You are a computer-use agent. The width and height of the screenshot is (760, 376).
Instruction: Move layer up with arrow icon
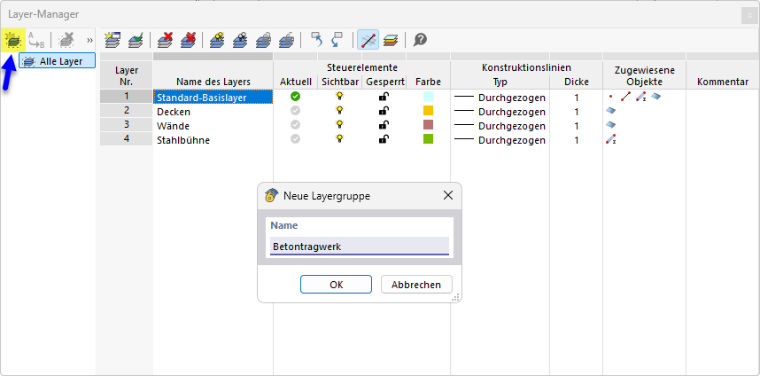(316, 40)
